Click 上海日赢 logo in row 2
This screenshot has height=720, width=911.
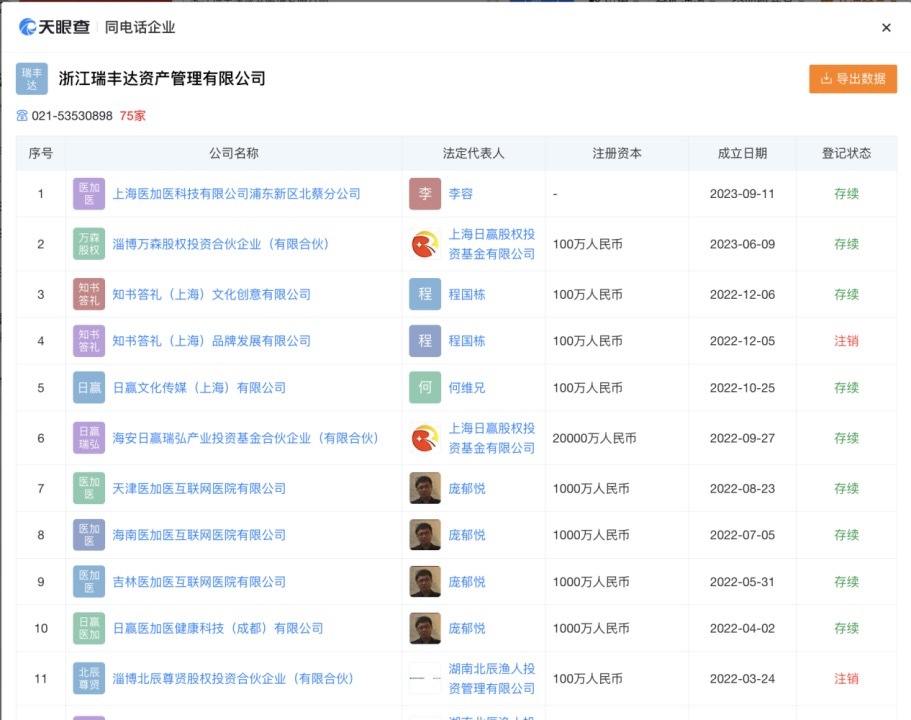(x=425, y=244)
